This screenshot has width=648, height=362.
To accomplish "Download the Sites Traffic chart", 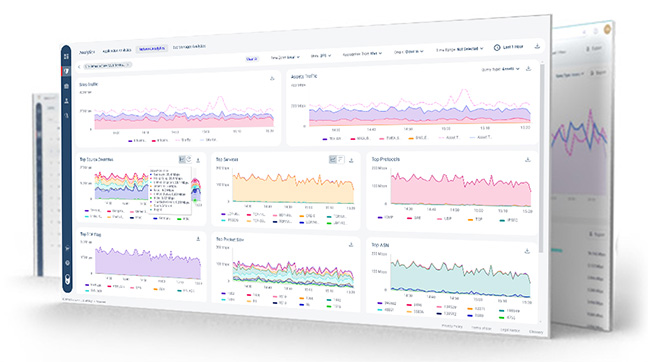I will [272, 78].
